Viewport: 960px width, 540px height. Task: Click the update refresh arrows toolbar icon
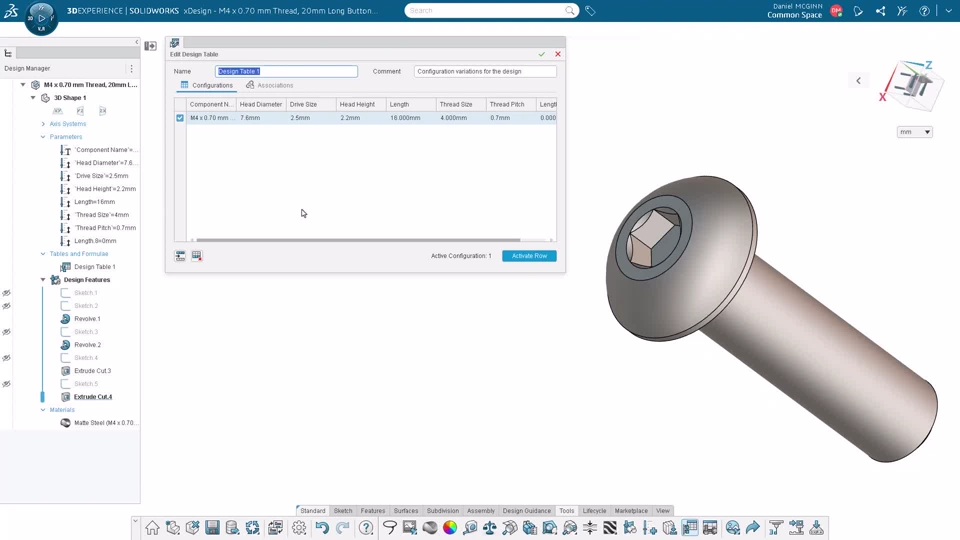coord(252,528)
